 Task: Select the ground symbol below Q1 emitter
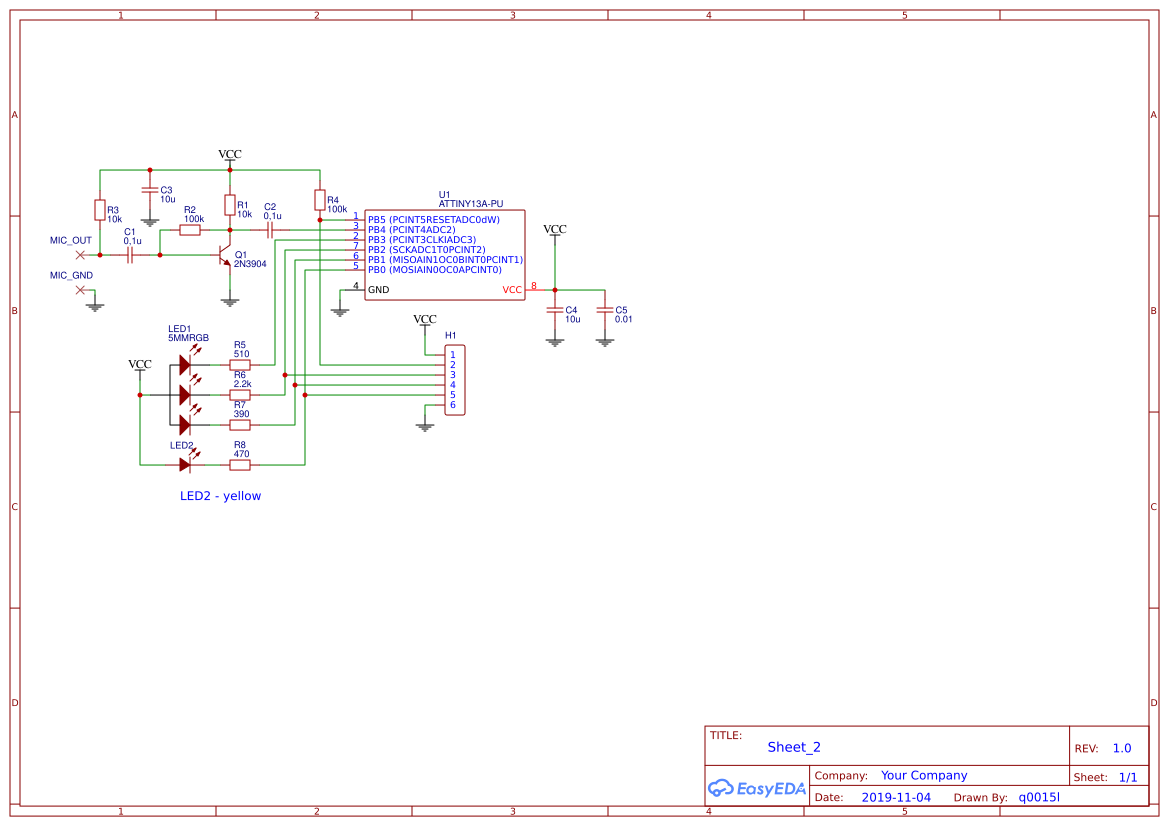(230, 302)
